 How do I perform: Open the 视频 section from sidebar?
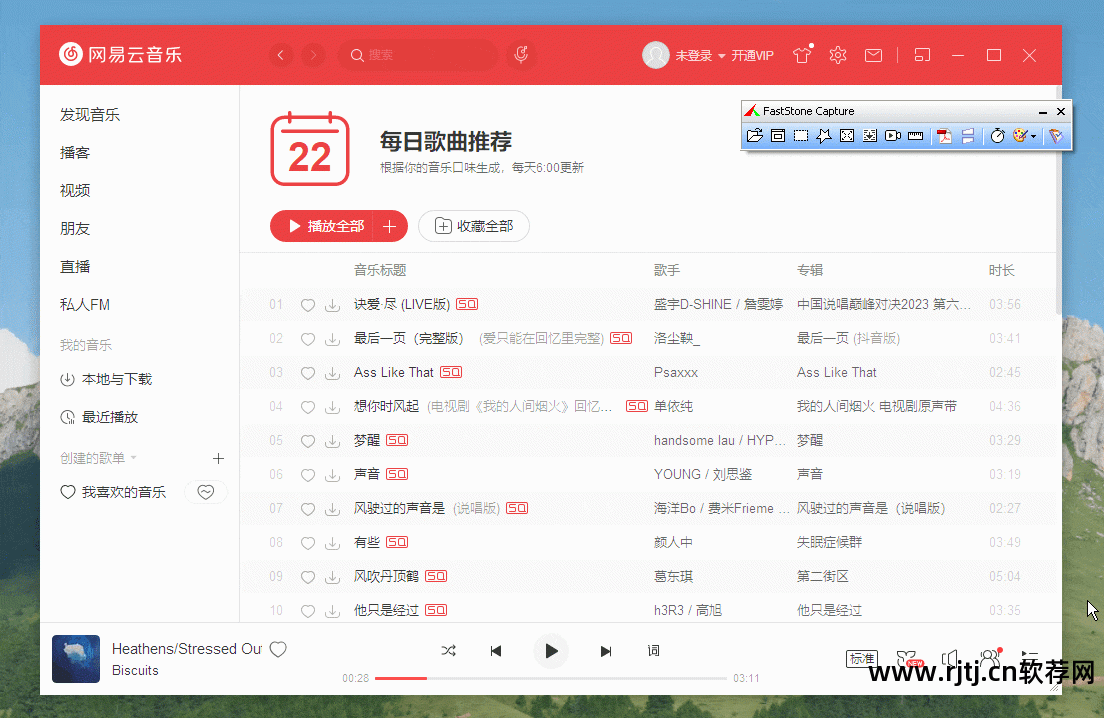click(76, 190)
